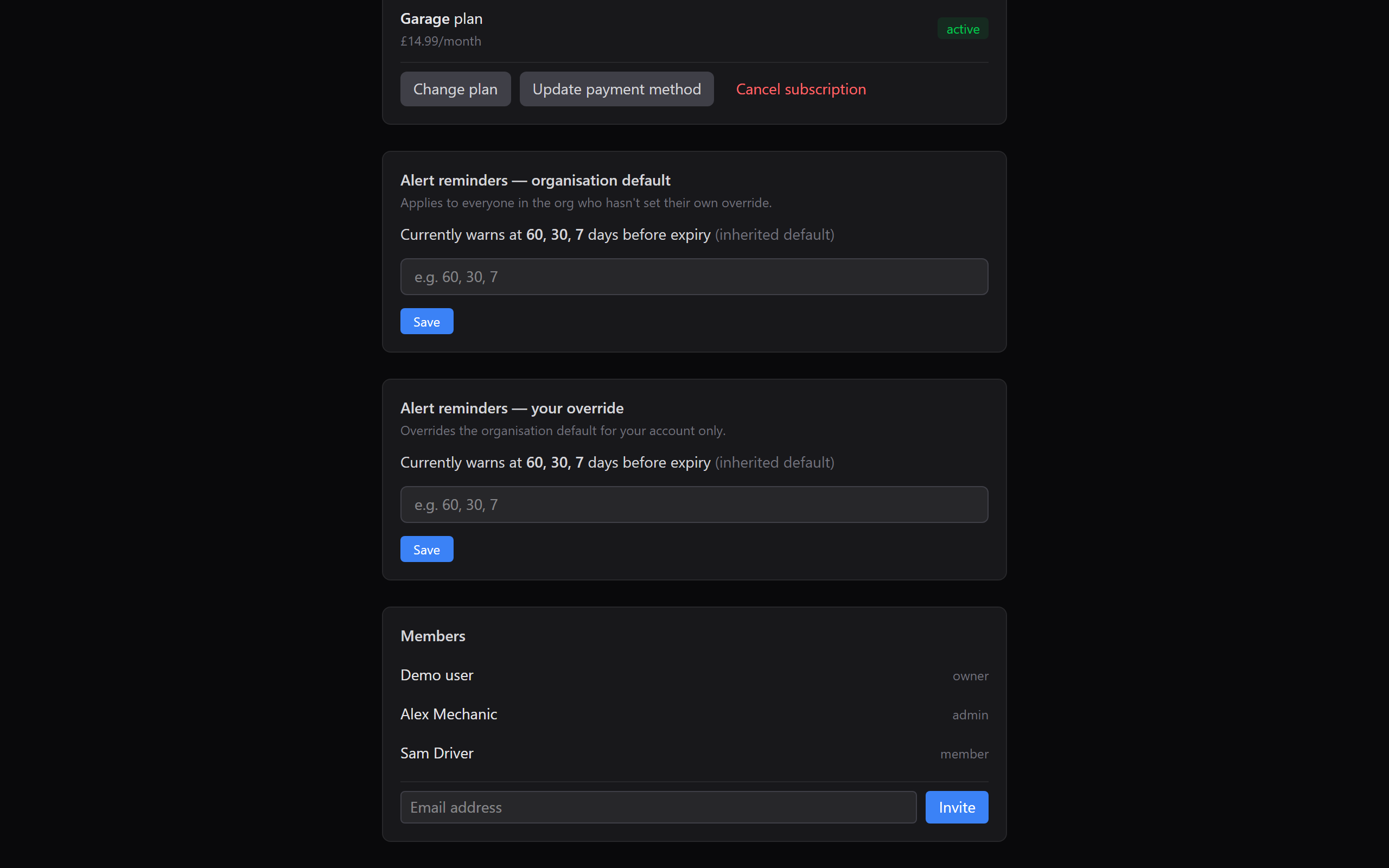The height and width of the screenshot is (868, 1389).
Task: Focus the email address invite field
Action: 658,807
